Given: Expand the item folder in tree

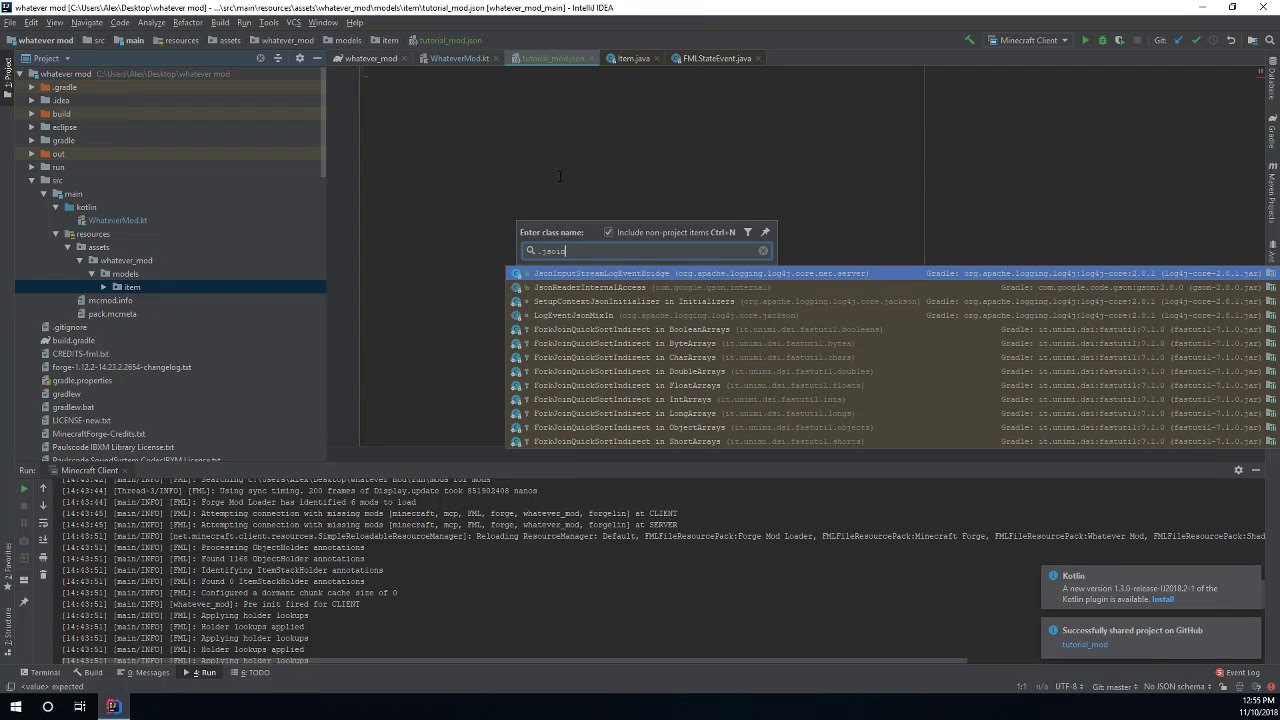Looking at the screenshot, I should [x=104, y=287].
